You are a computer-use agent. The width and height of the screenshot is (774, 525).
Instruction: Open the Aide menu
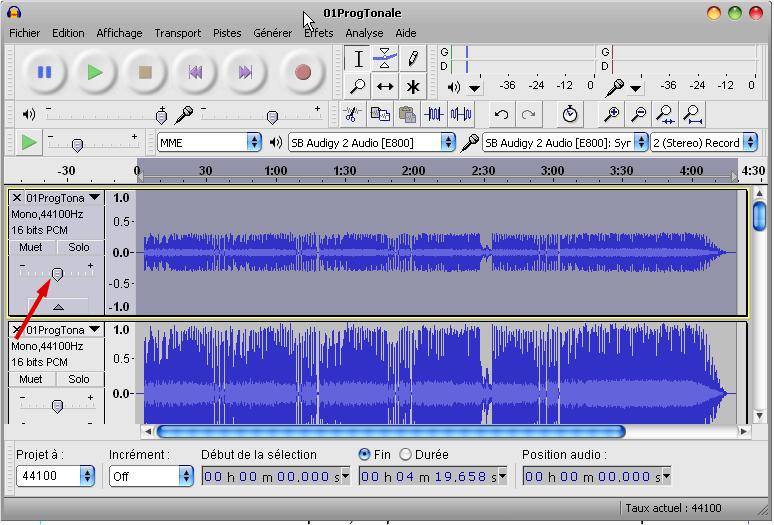(x=406, y=33)
